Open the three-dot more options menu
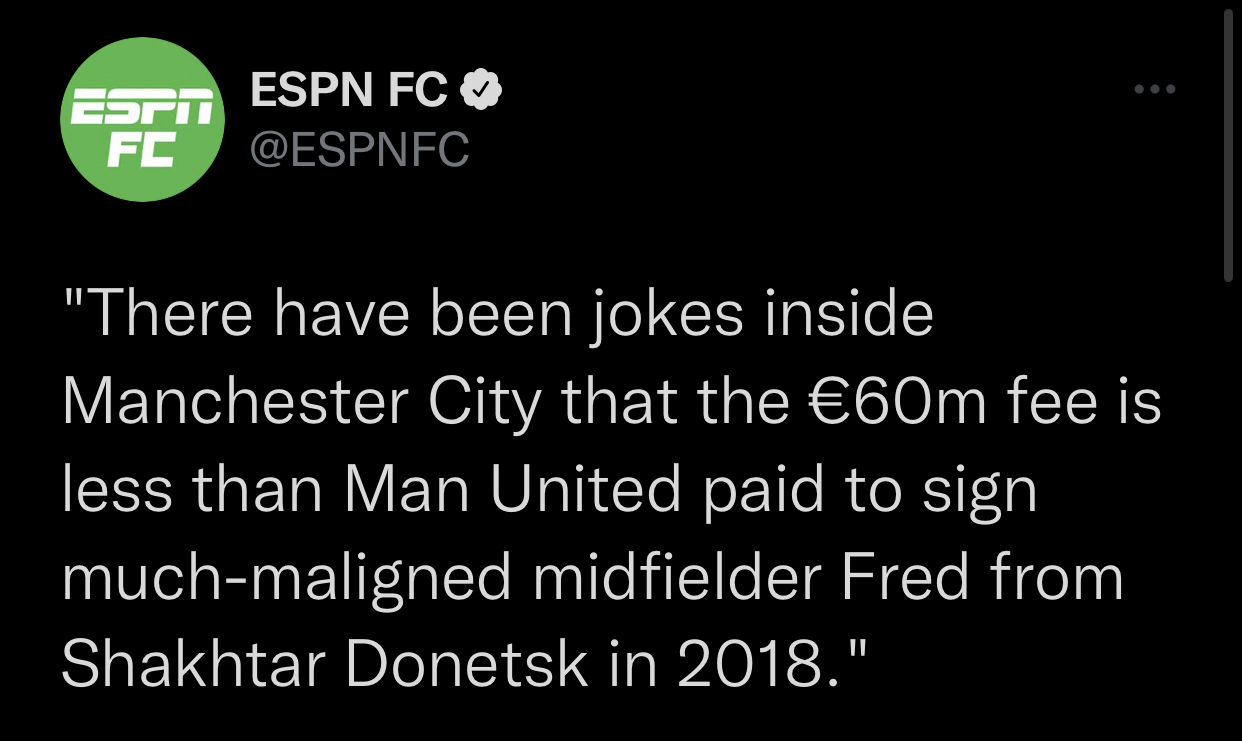Image resolution: width=1242 pixels, height=741 pixels. [x=1155, y=90]
